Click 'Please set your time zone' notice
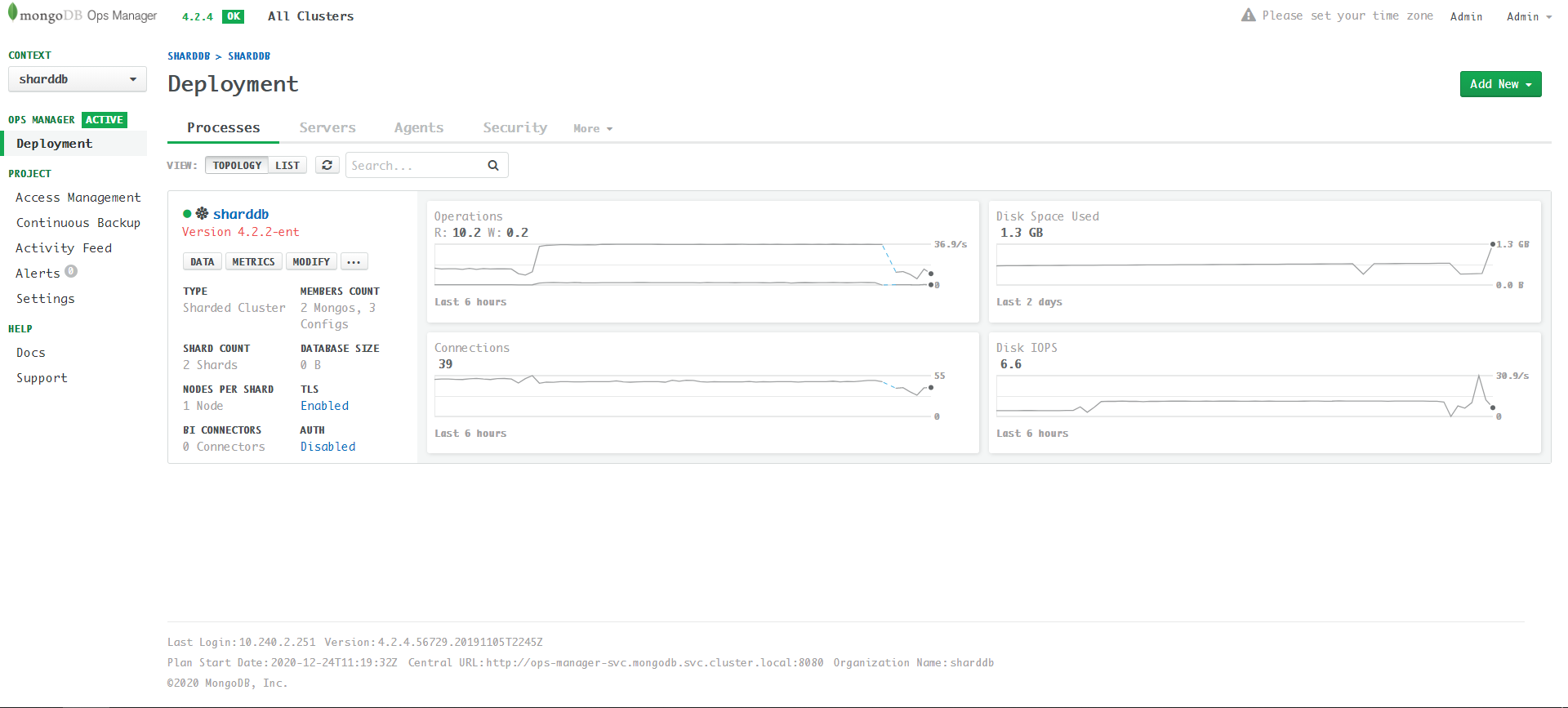The height and width of the screenshot is (708, 1568). click(1347, 16)
